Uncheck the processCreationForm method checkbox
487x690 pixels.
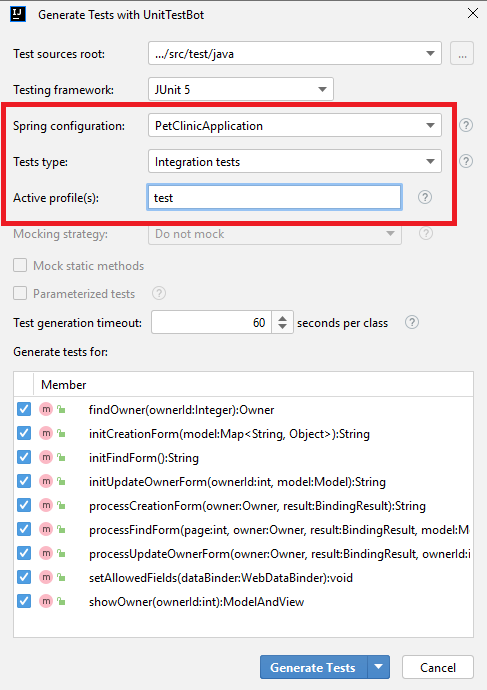click(x=24, y=505)
